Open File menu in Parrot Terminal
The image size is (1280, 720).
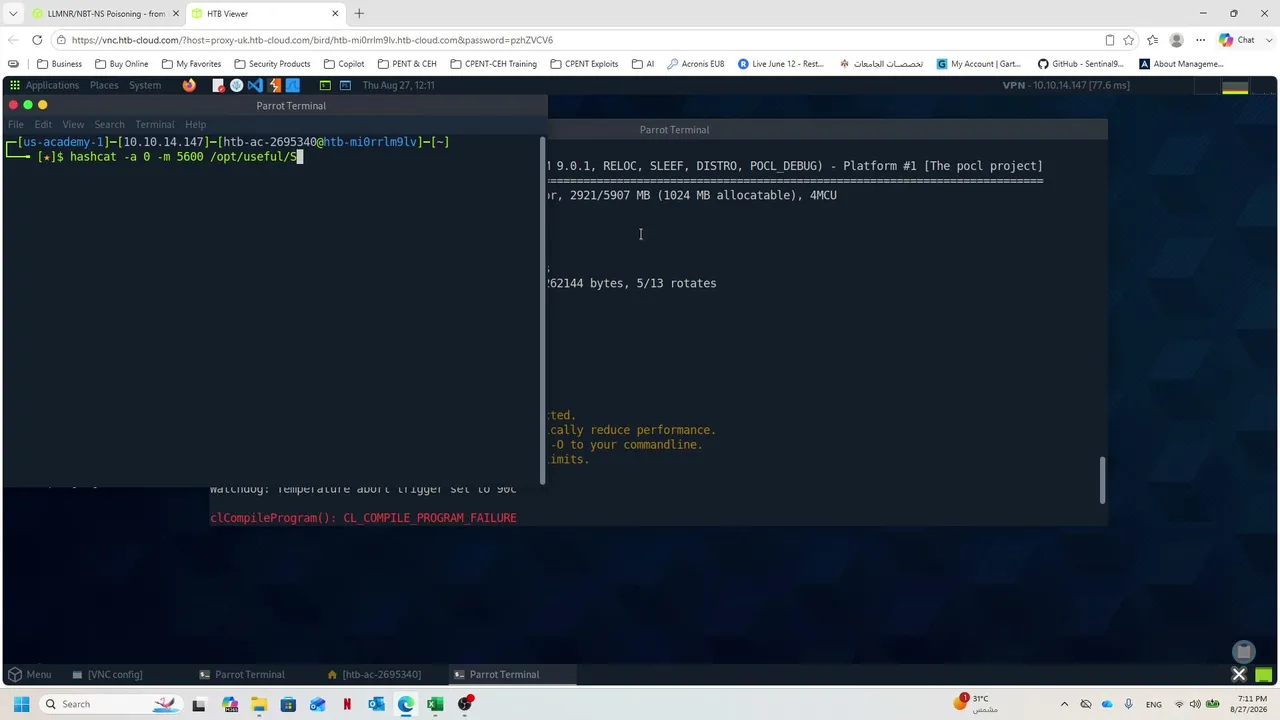coord(16,124)
